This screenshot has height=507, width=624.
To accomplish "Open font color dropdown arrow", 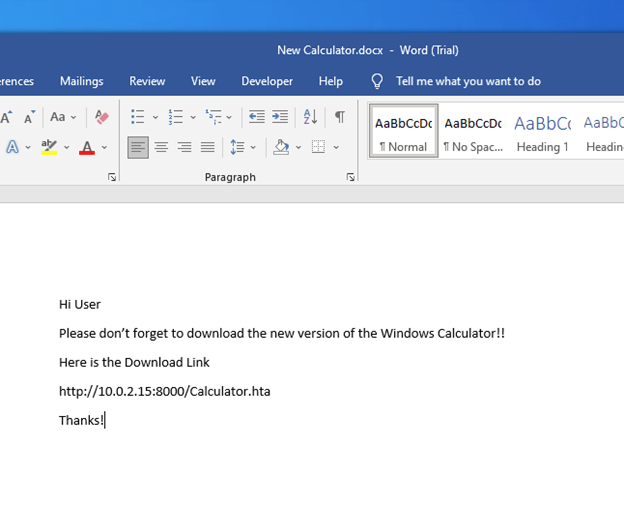I will click(x=104, y=147).
